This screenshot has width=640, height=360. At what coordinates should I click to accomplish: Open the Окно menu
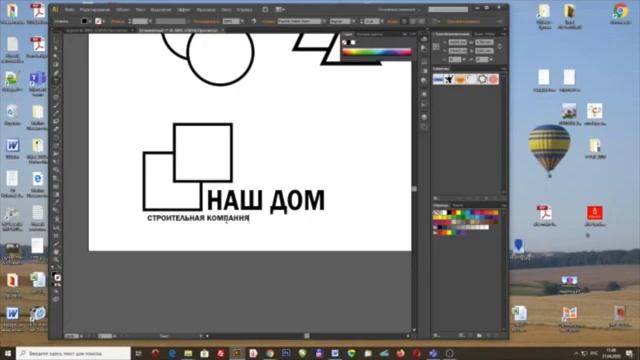coord(226,10)
